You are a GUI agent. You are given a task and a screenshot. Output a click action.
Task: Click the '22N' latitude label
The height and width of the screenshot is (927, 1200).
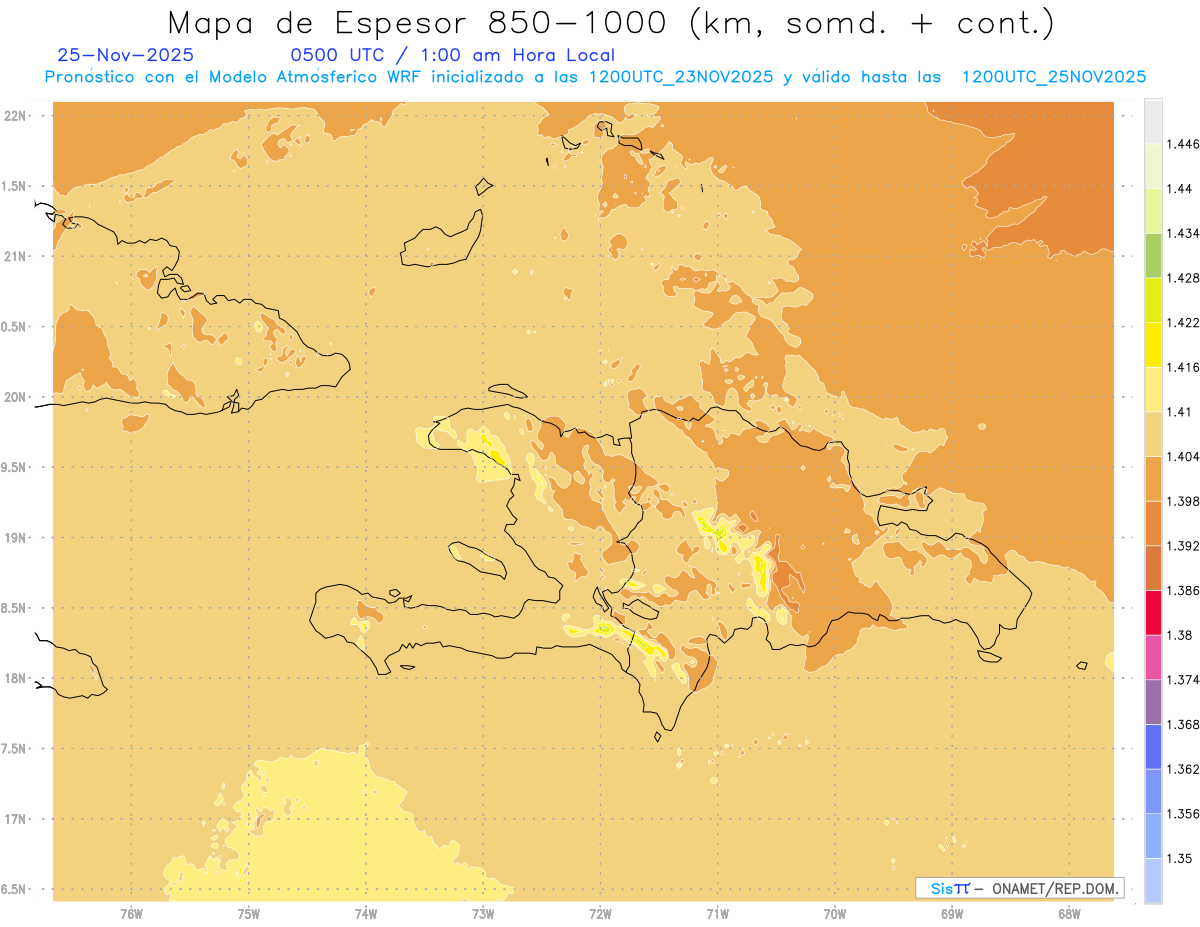point(15,115)
